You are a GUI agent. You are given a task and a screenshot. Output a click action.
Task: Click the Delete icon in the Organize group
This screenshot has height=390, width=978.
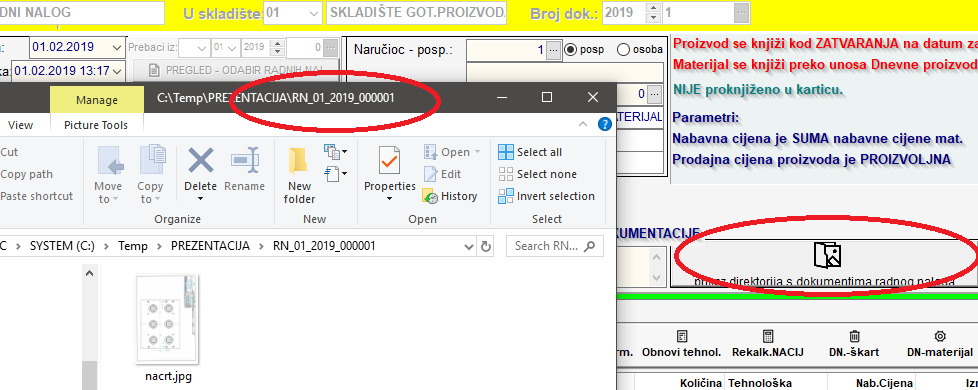200,160
